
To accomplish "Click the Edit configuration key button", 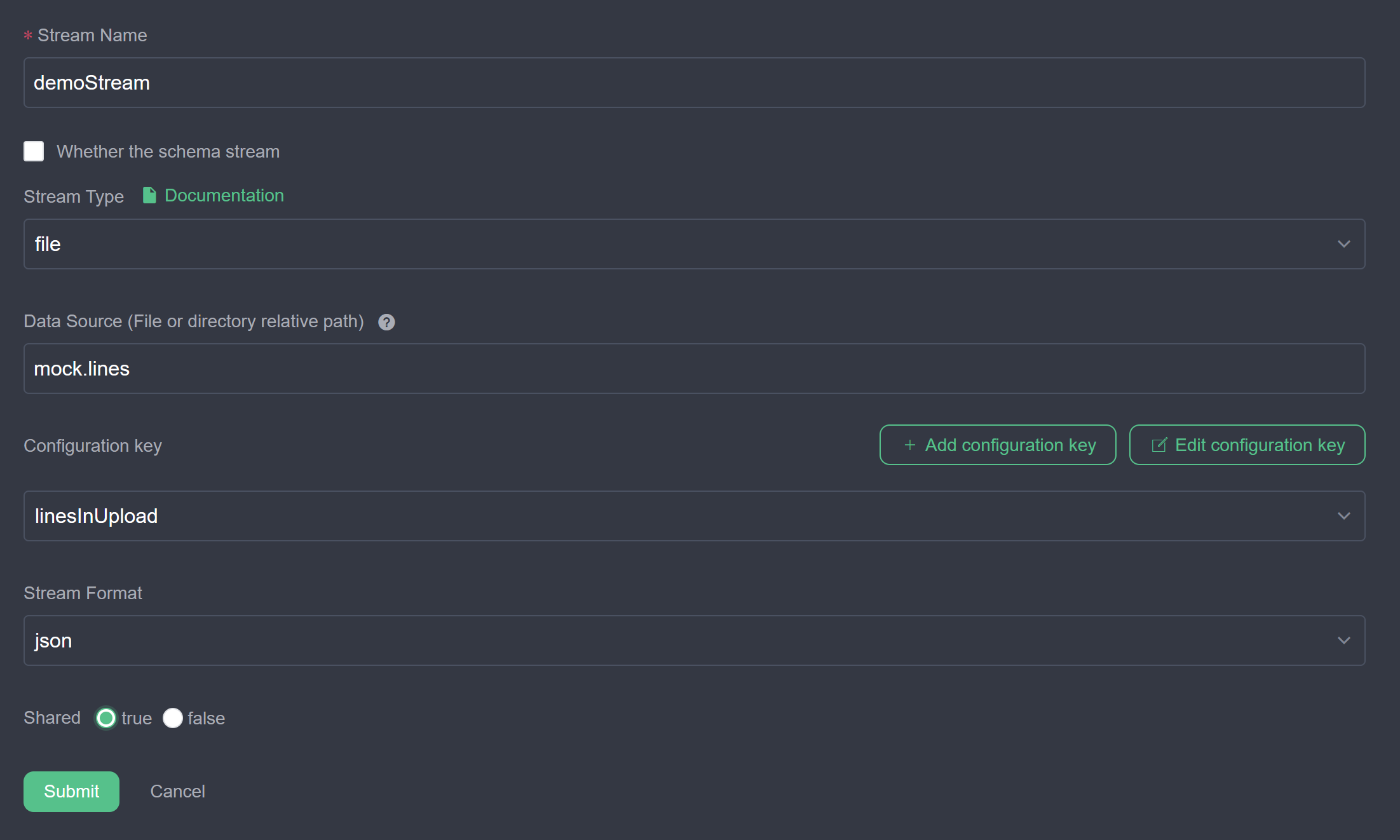I will point(1246,445).
